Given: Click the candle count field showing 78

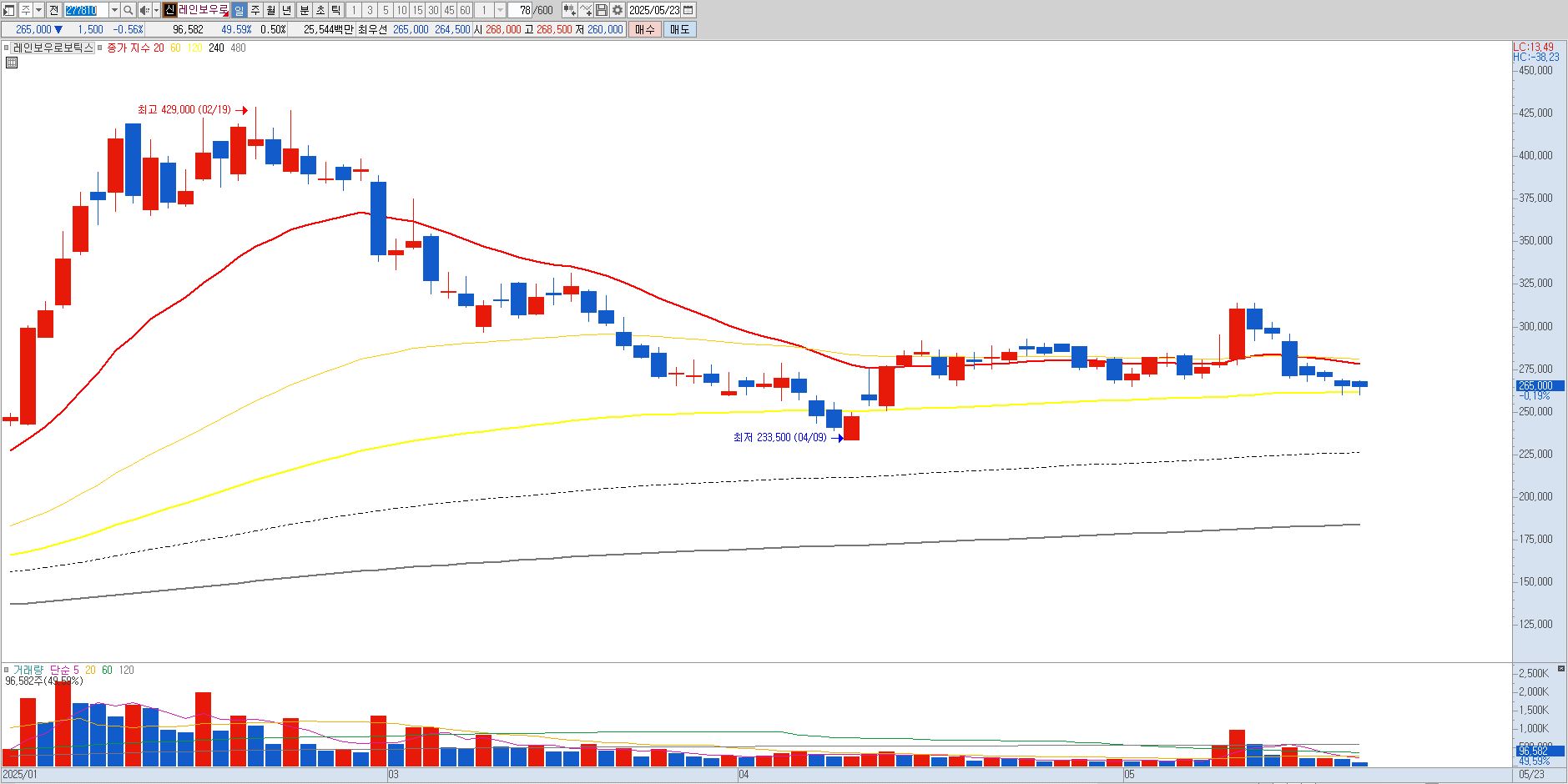Looking at the screenshot, I should pyautogui.click(x=520, y=10).
